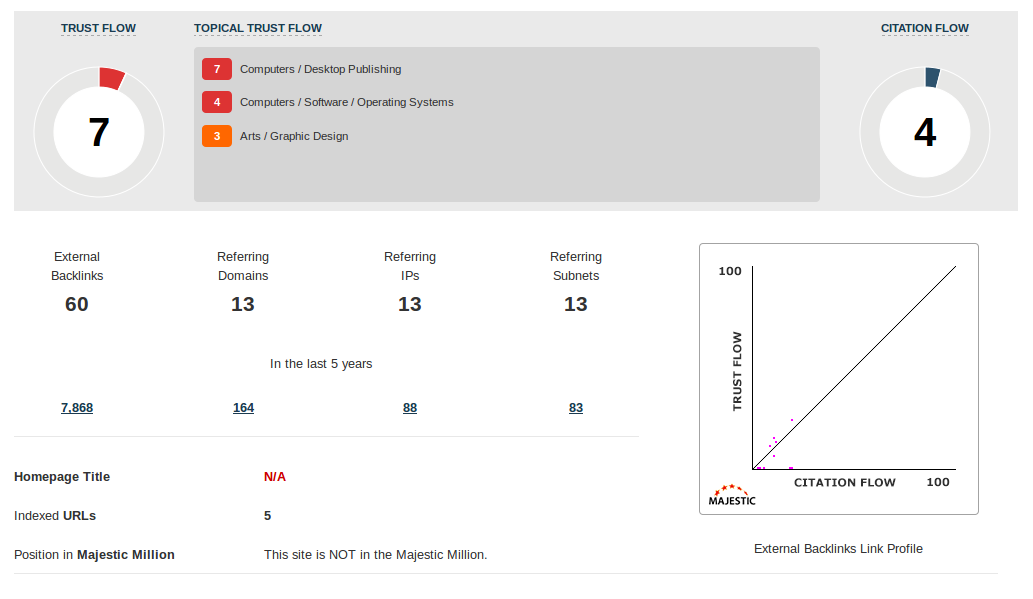Viewport: 1033px width, 599px height.
Task: Click the TOPICAL TRUST FLOW heading
Action: click(x=258, y=28)
